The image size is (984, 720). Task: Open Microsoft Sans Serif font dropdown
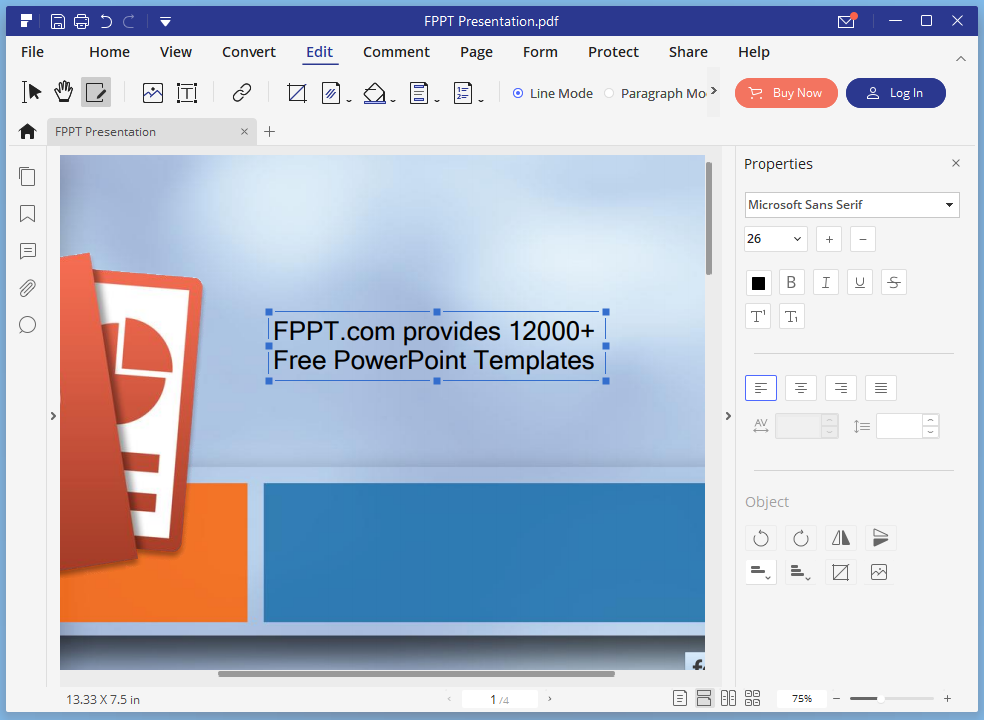click(852, 205)
